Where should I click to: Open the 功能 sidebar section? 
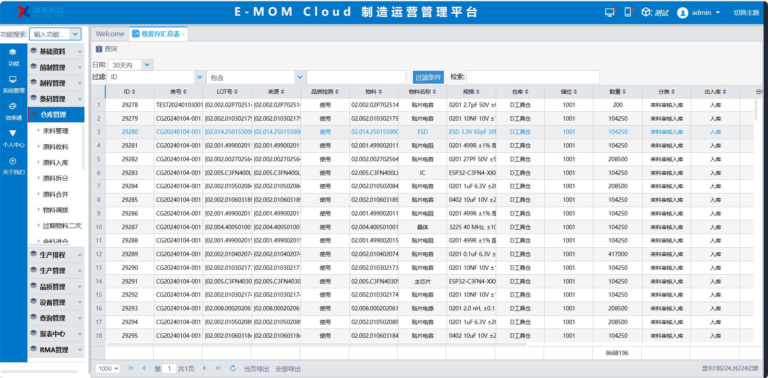(x=13, y=57)
